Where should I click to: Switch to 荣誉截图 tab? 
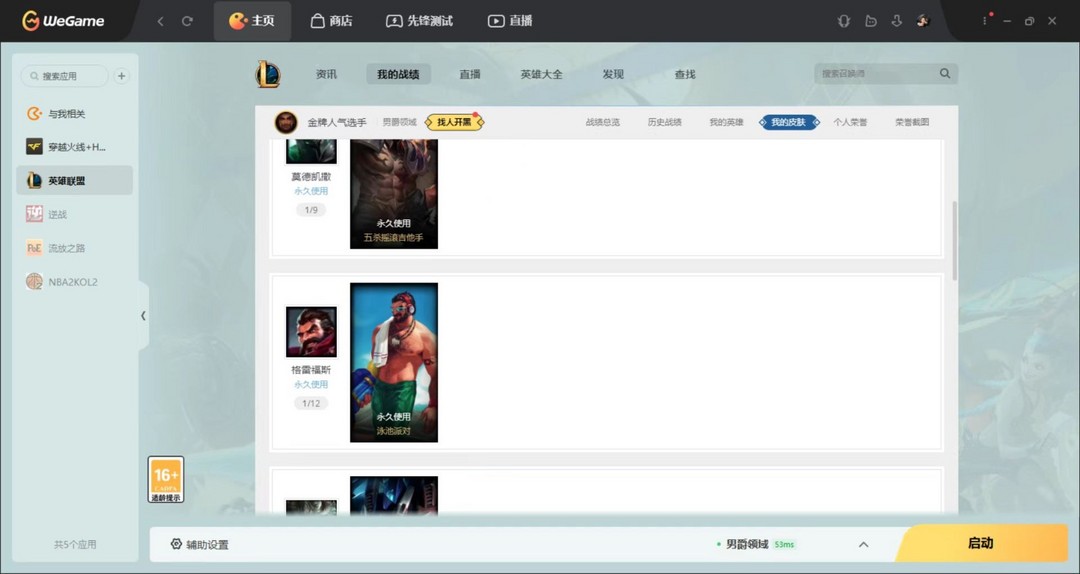tap(913, 122)
